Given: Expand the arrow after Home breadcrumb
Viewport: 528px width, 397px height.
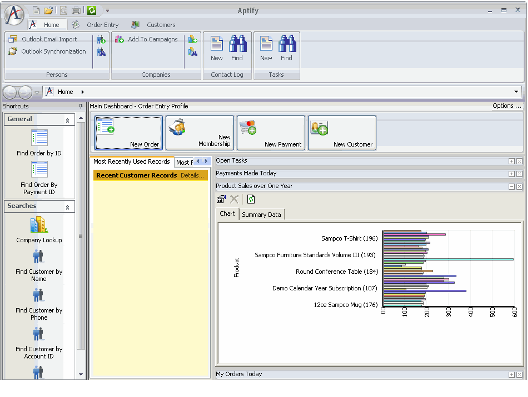Looking at the screenshot, I should (82, 92).
